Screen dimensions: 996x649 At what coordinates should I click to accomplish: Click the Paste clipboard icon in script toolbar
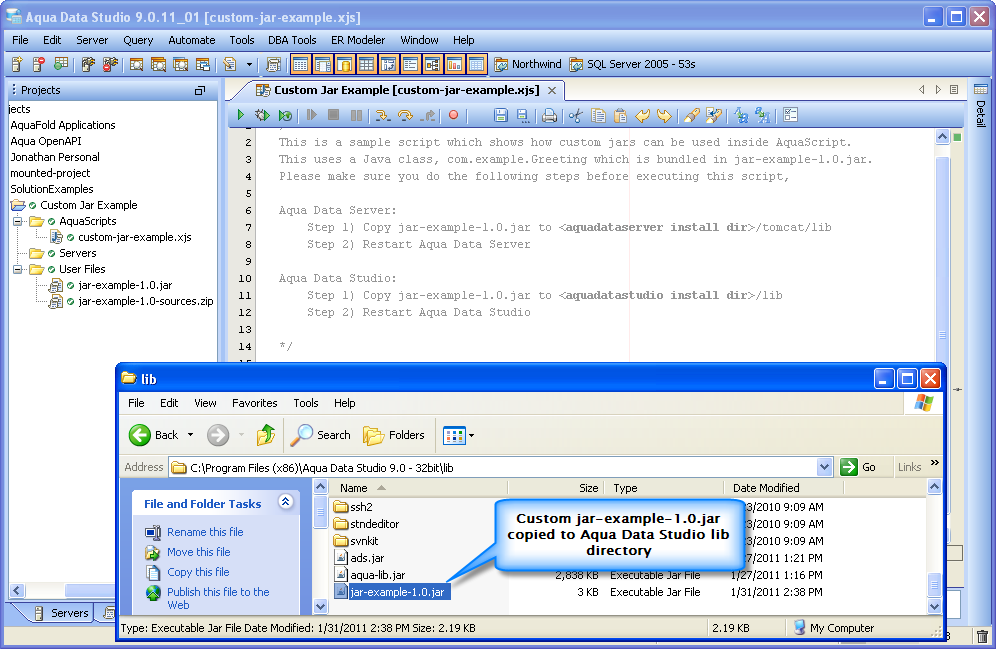pos(620,115)
